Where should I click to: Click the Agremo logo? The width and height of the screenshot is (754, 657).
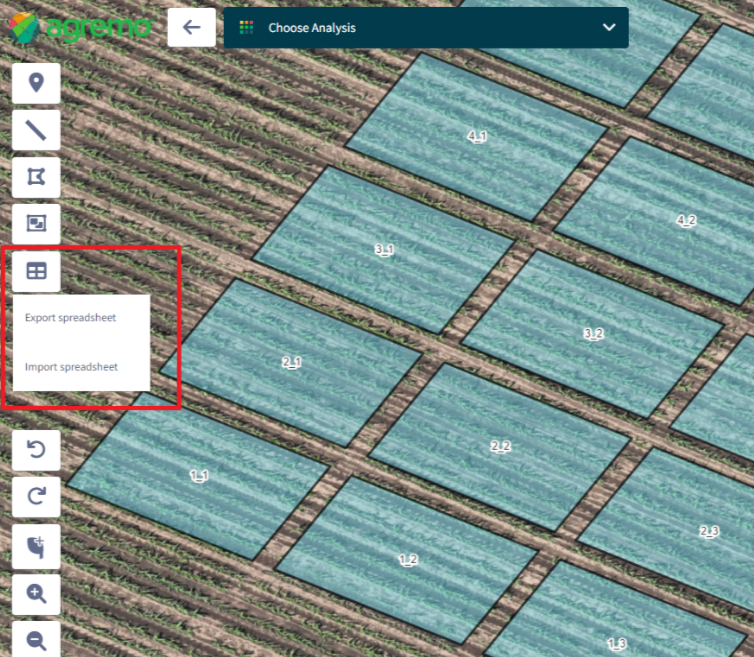[x=79, y=28]
